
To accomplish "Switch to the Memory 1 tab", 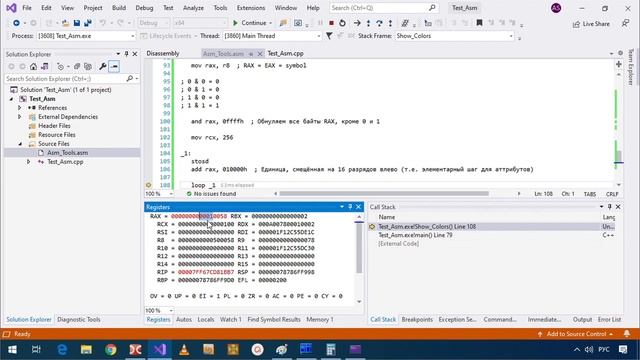I will click(x=320, y=320).
